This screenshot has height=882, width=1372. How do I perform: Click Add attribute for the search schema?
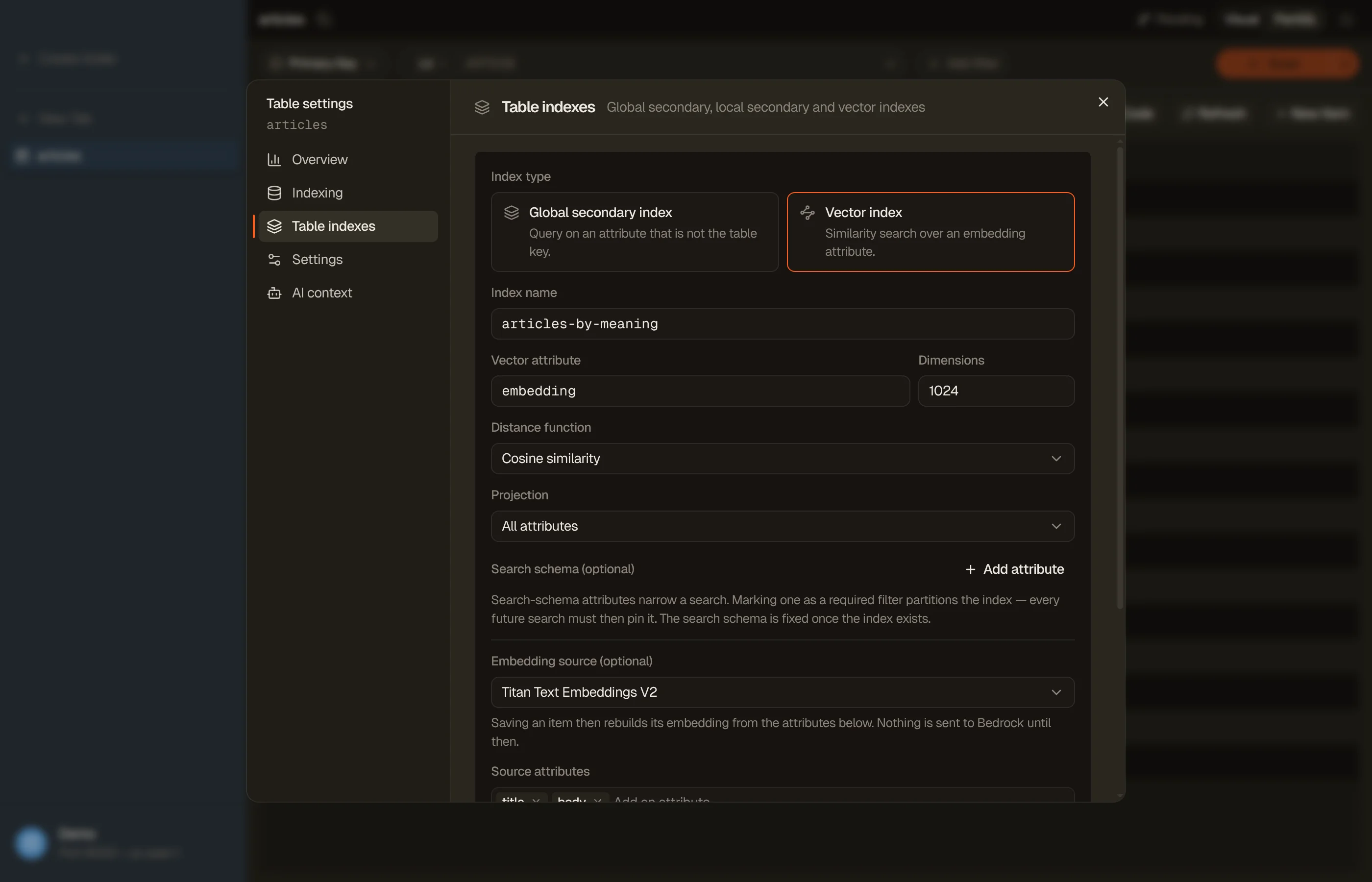[1014, 569]
